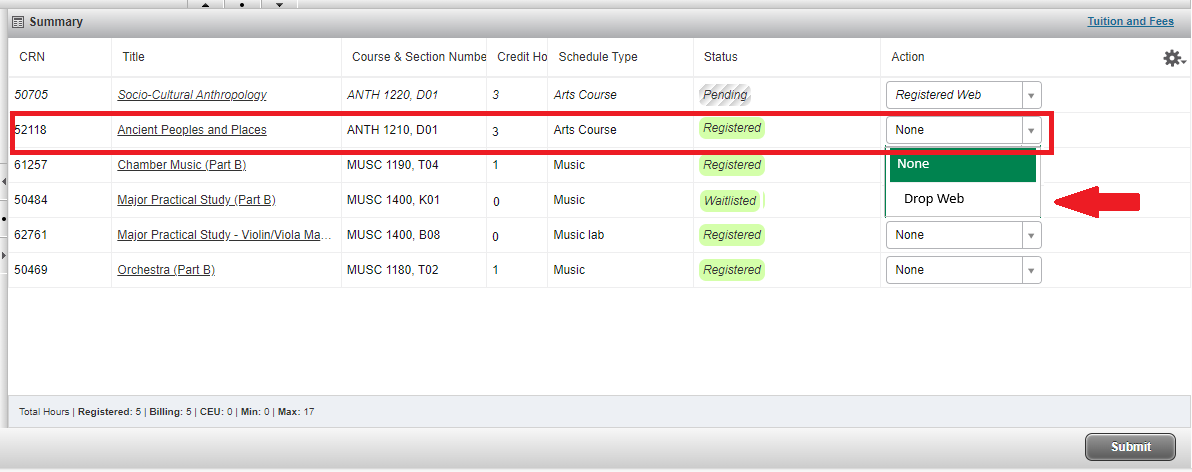This screenshot has width=1192, height=472.
Task: Sort by the CRN column header
Action: pyautogui.click(x=32, y=57)
